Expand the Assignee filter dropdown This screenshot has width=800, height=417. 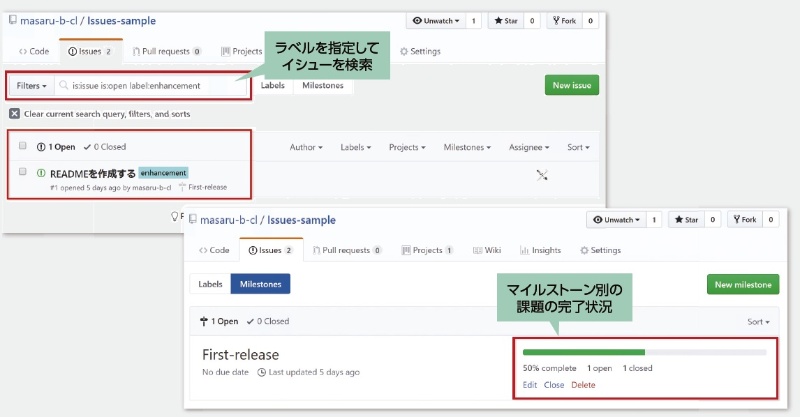529,147
